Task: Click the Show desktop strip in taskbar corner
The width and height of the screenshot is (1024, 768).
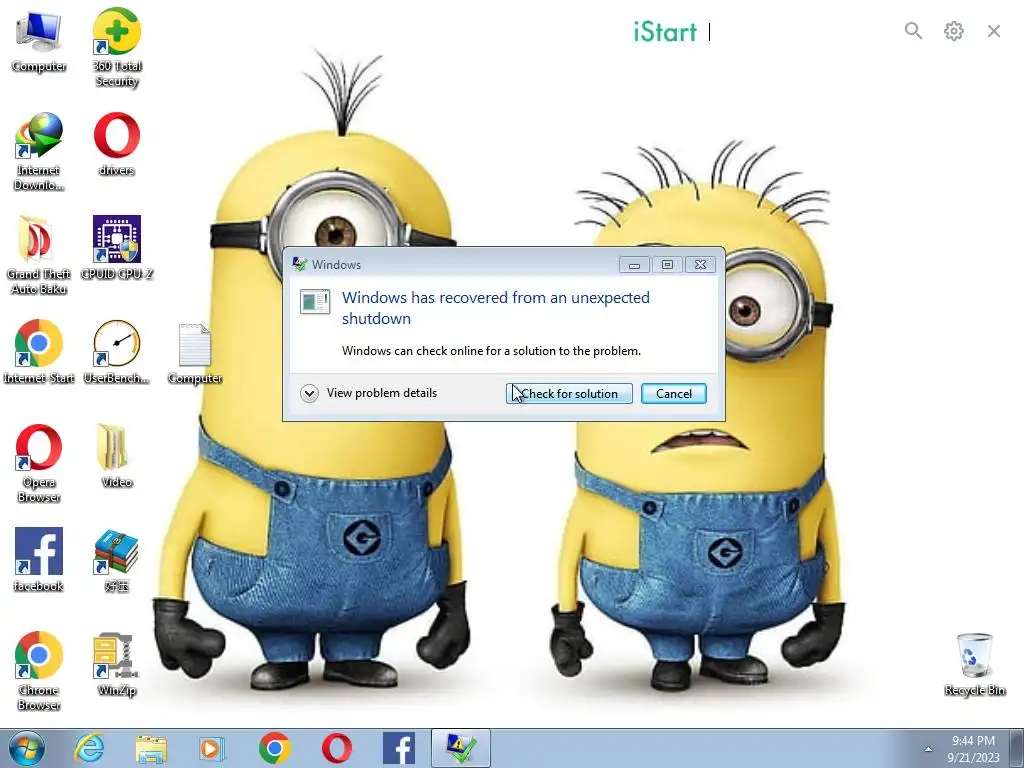Action: click(1017, 748)
